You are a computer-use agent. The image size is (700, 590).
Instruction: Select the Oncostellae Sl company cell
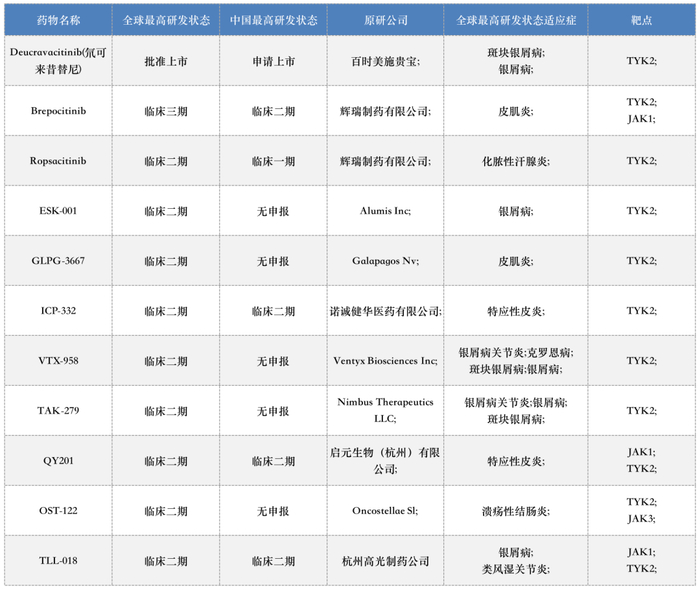pyautogui.click(x=385, y=511)
